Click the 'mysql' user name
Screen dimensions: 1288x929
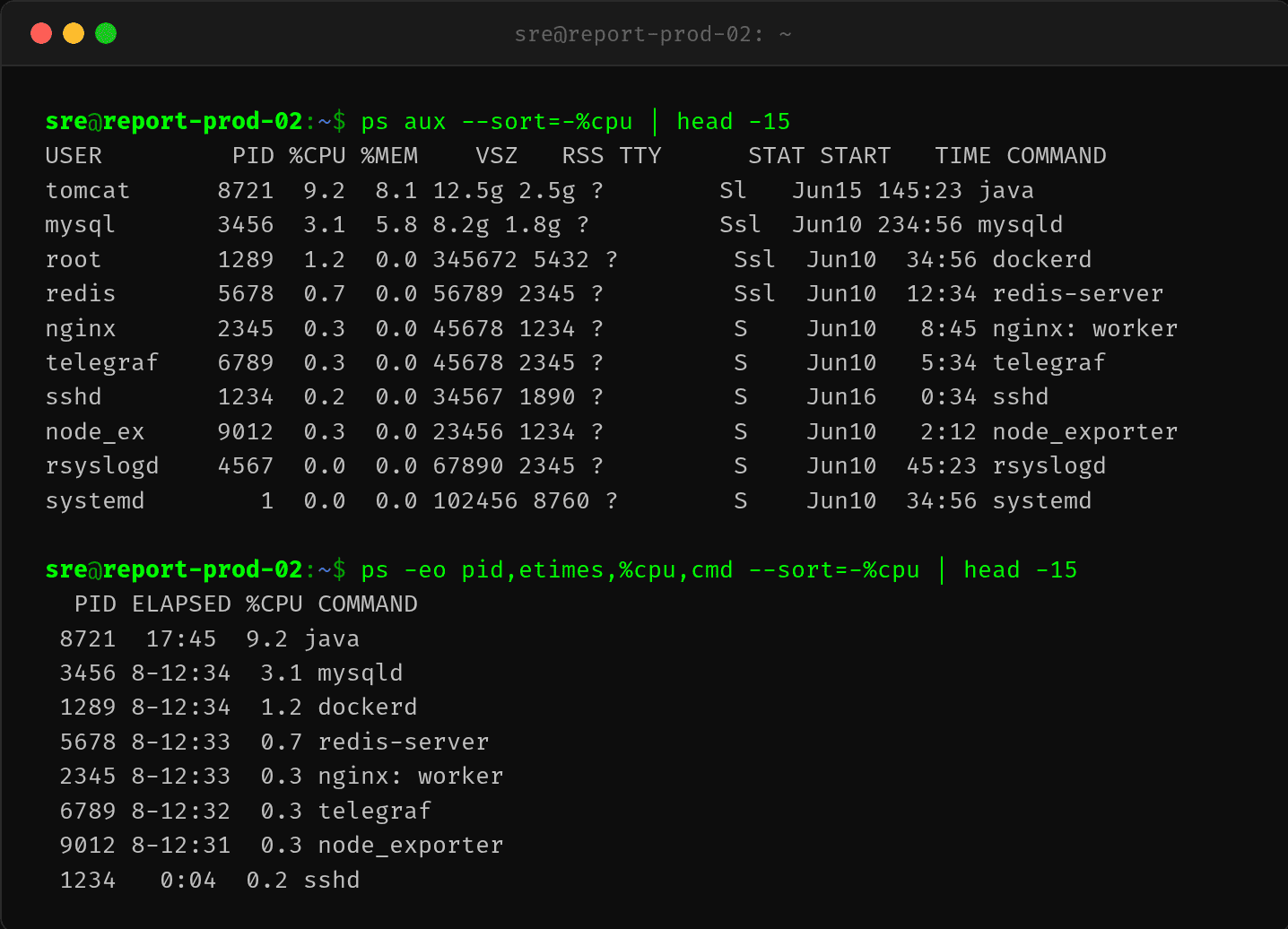pyautogui.click(x=81, y=225)
